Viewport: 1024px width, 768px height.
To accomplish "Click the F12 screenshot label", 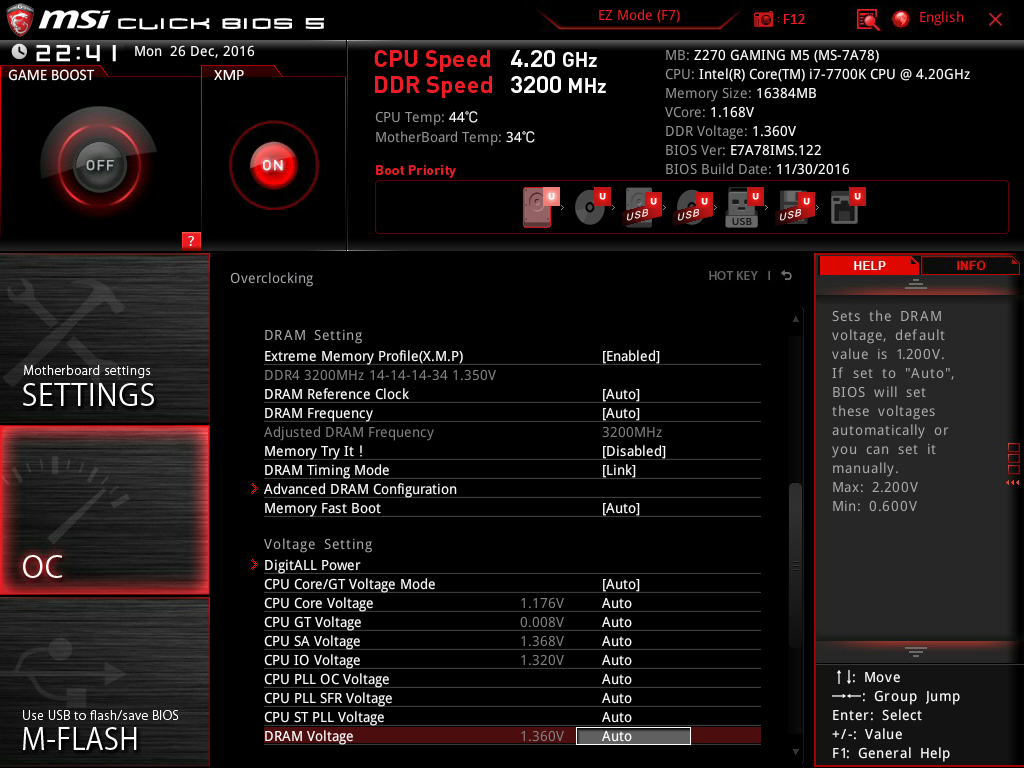I will point(793,19).
